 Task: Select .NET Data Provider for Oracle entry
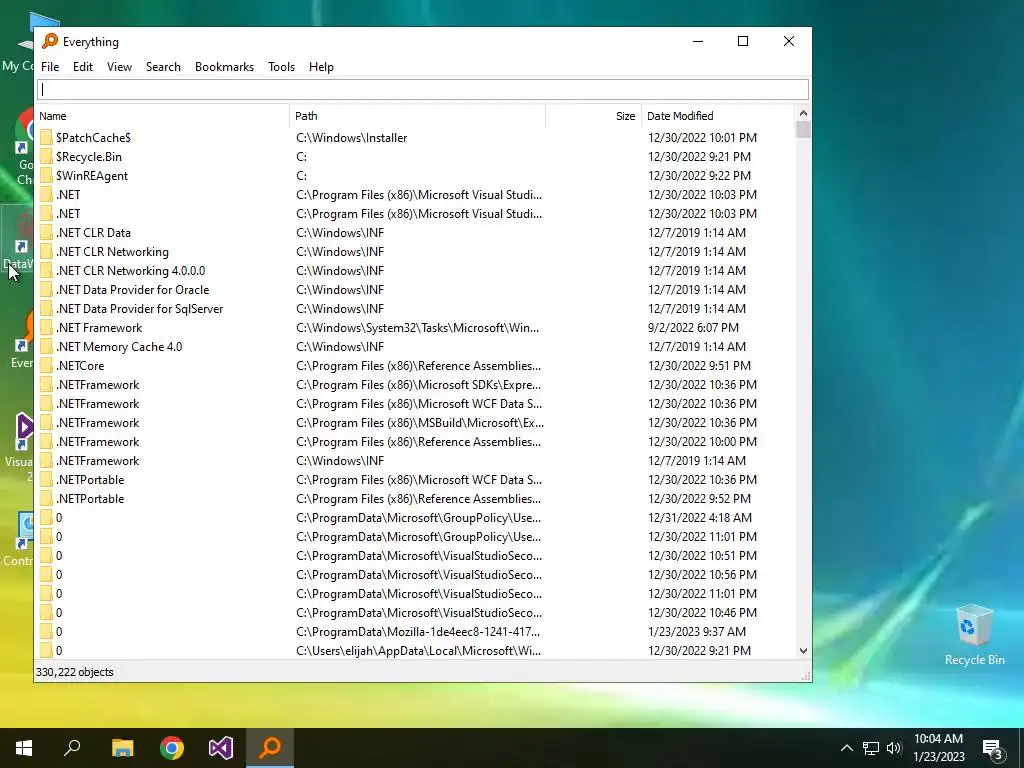(133, 289)
